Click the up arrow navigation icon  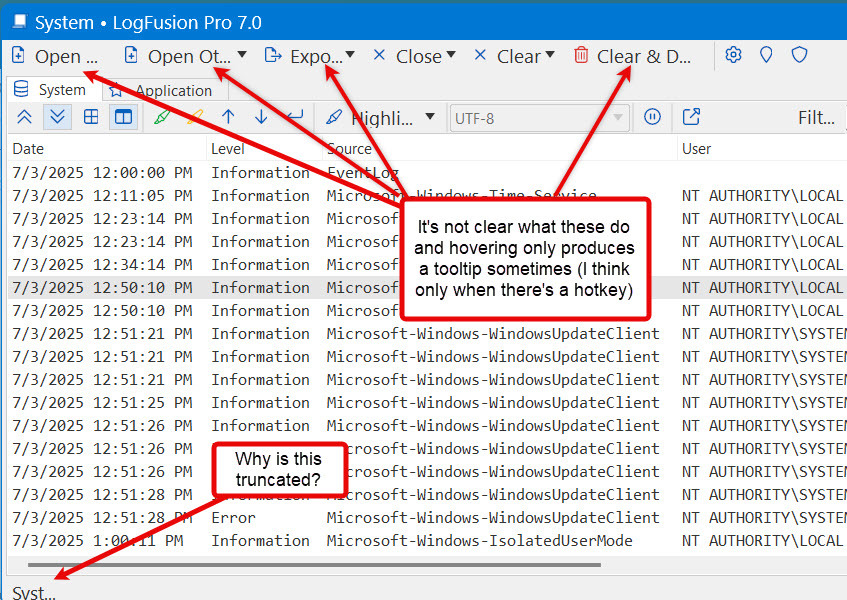point(228,117)
